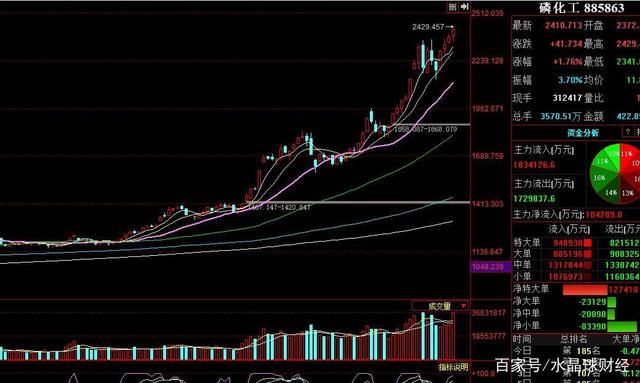Click the 指标说明 link below the volume chart

point(453,367)
